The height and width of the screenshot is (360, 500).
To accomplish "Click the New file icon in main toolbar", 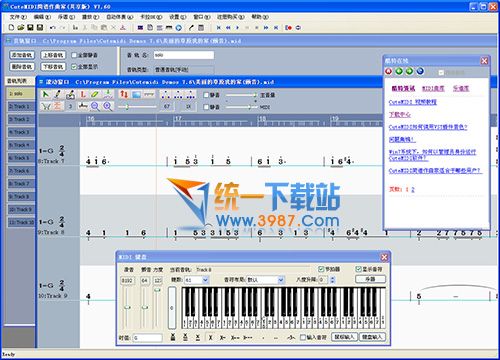I will [x=11, y=28].
